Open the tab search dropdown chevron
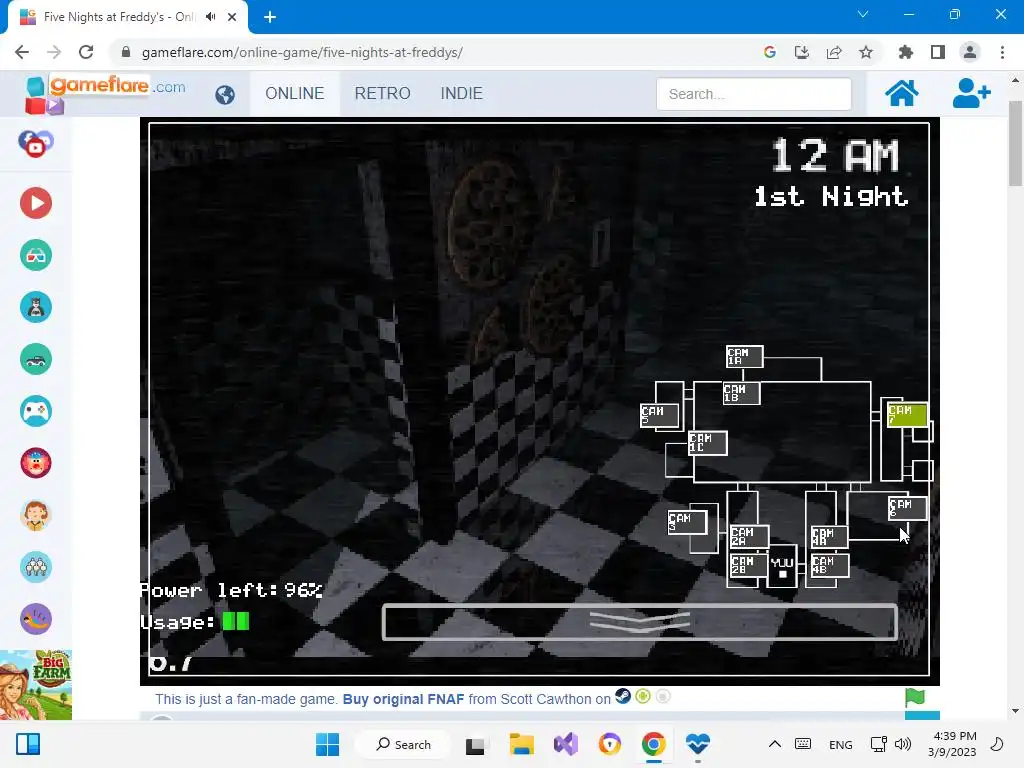Viewport: 1024px width, 768px height. pyautogui.click(x=863, y=14)
